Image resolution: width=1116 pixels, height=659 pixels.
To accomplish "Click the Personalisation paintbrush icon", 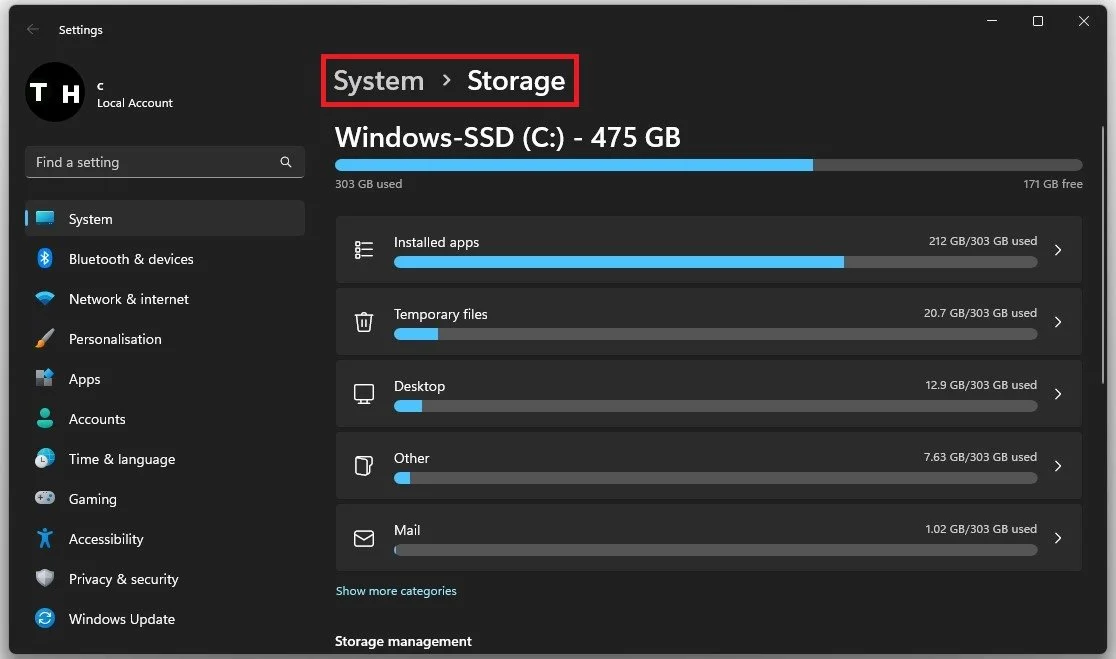I will pyautogui.click(x=45, y=338).
